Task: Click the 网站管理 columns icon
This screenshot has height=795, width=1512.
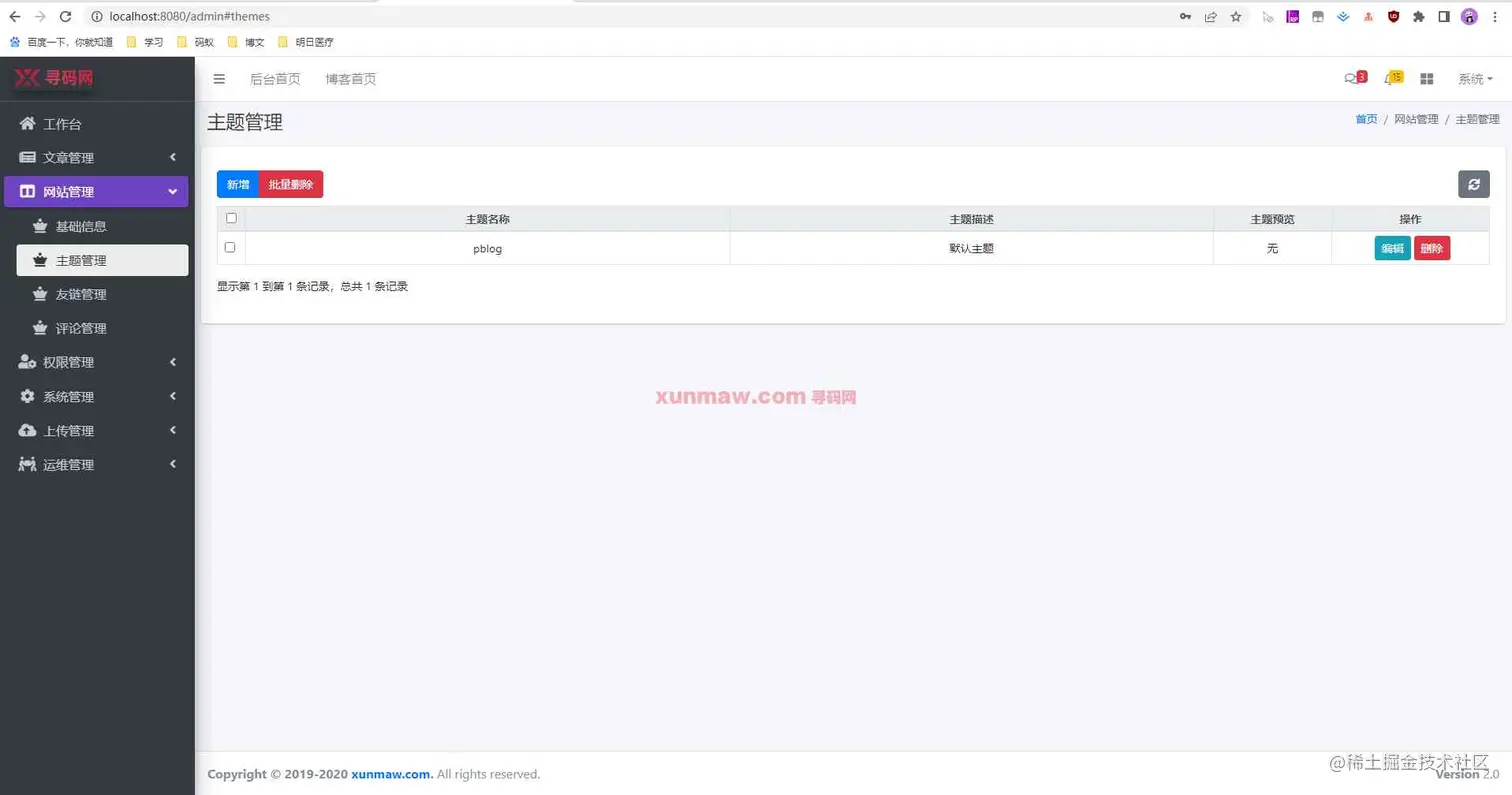Action: pyautogui.click(x=27, y=192)
